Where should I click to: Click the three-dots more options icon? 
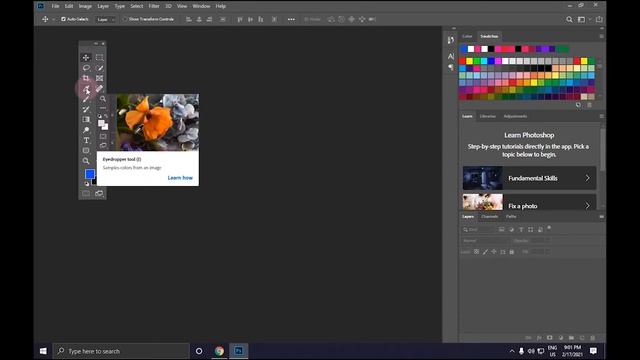[x=291, y=19]
